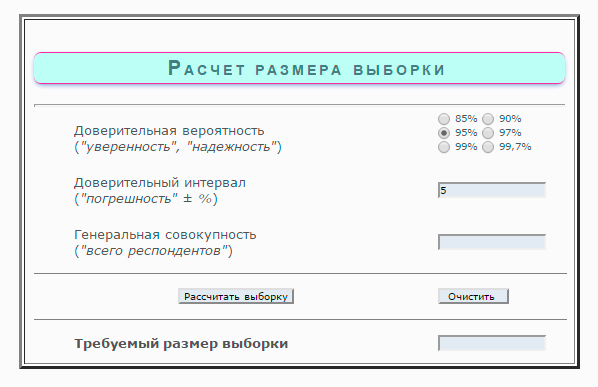Click the Очистить button

pos(473,296)
